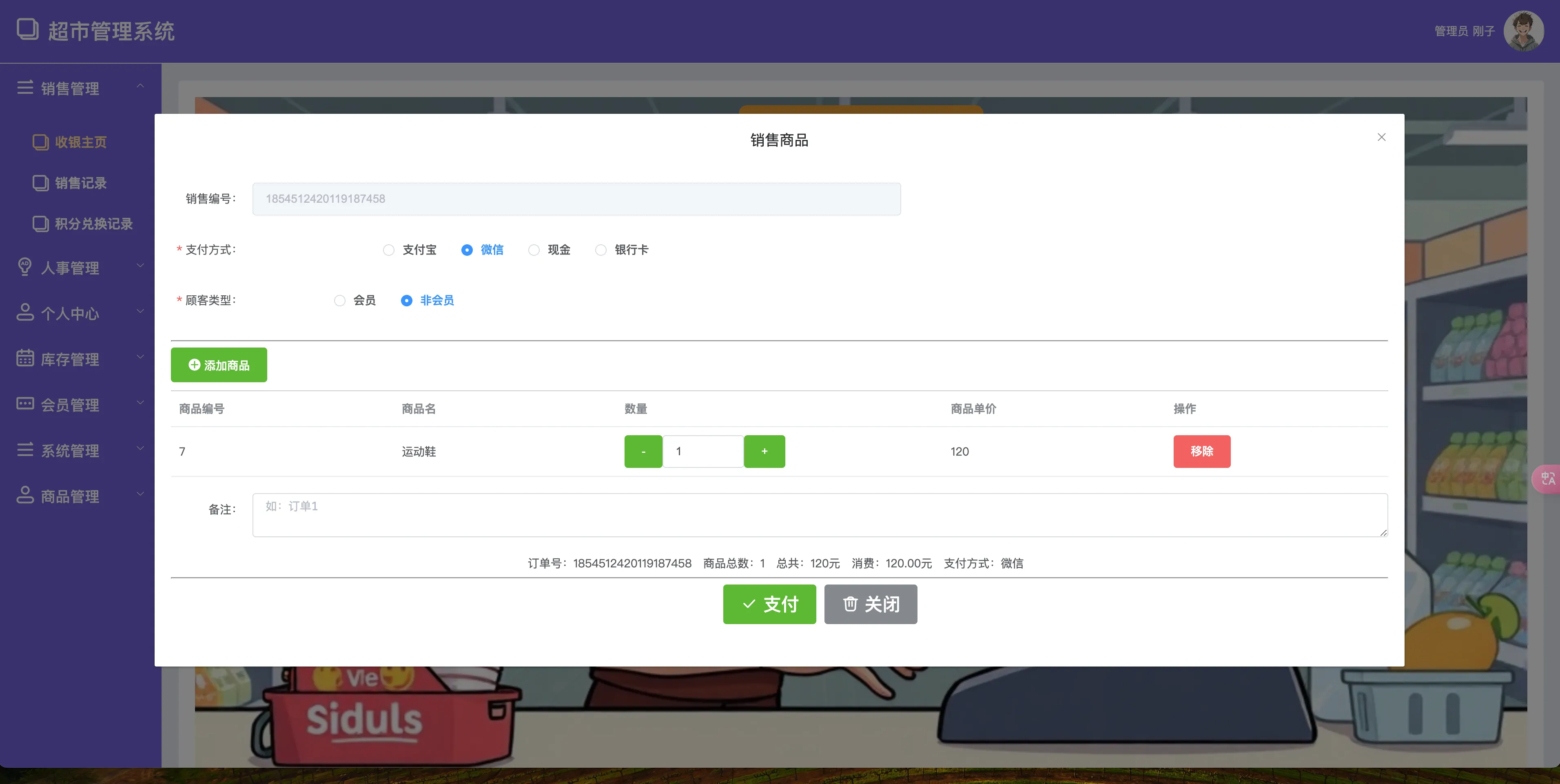The height and width of the screenshot is (784, 1560).
Task: Click the 备注 remarks text area
Action: coord(819,515)
